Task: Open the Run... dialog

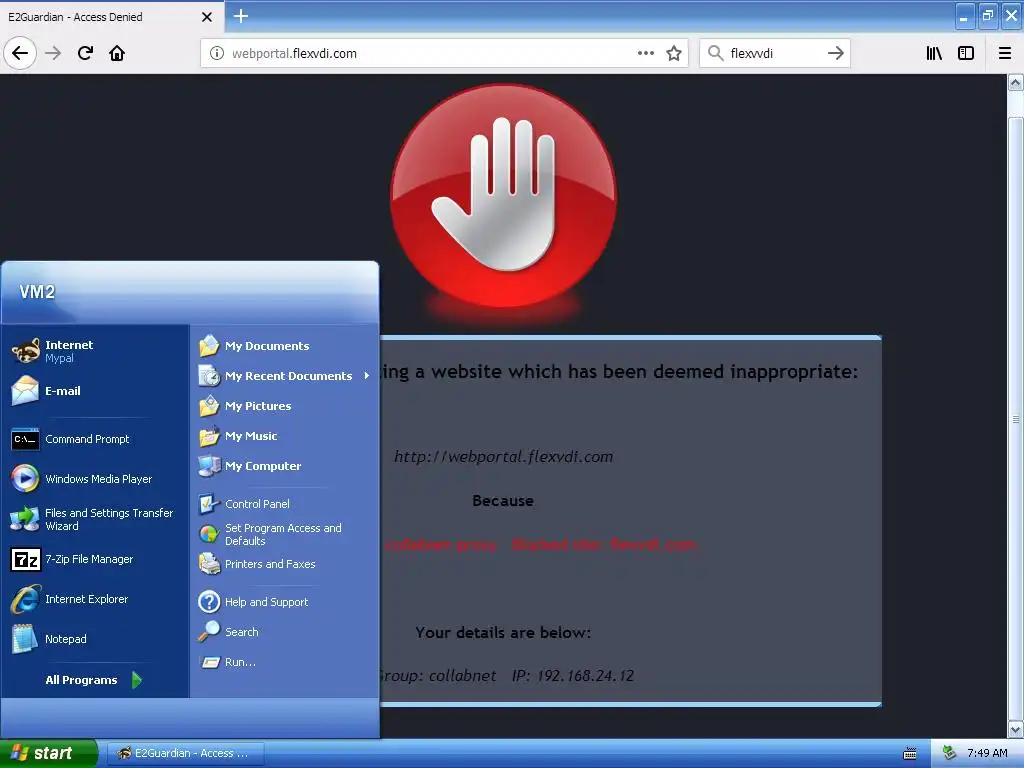Action: [x=284, y=662]
